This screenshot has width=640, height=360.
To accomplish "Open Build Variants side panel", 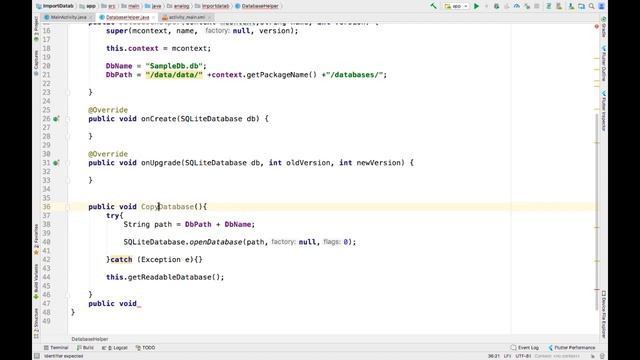I will tap(36, 282).
